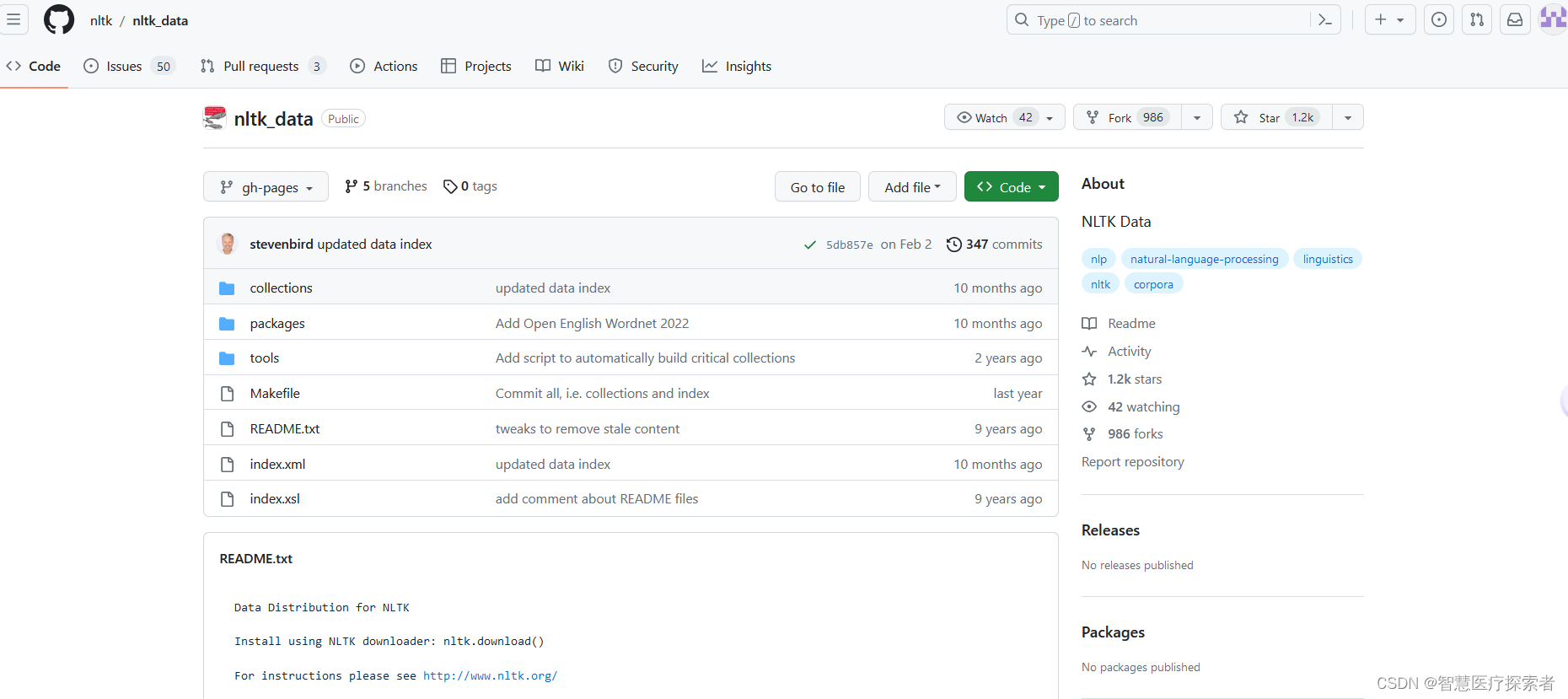Click the index.xsl file icon
The image size is (1568, 699).
[x=227, y=499]
